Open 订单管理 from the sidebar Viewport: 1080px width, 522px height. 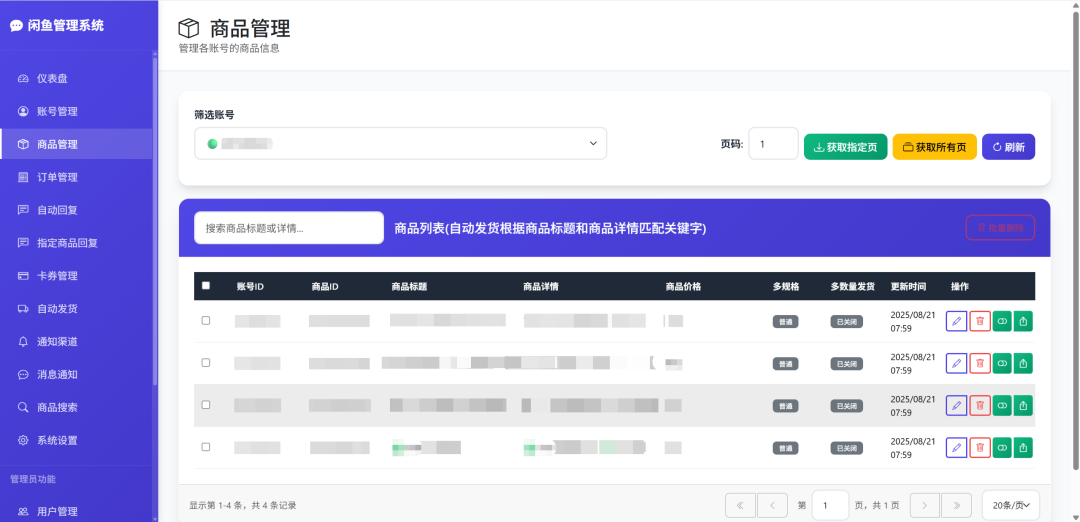(x=76, y=177)
